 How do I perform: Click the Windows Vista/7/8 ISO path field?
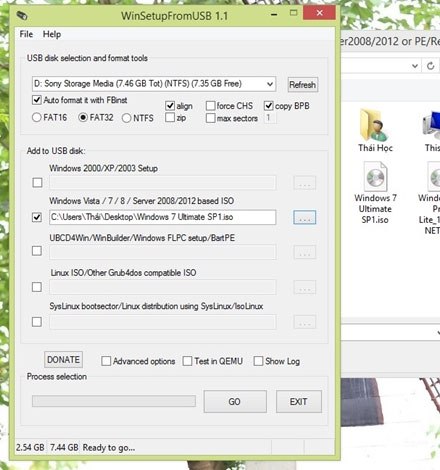pyautogui.click(x=163, y=217)
